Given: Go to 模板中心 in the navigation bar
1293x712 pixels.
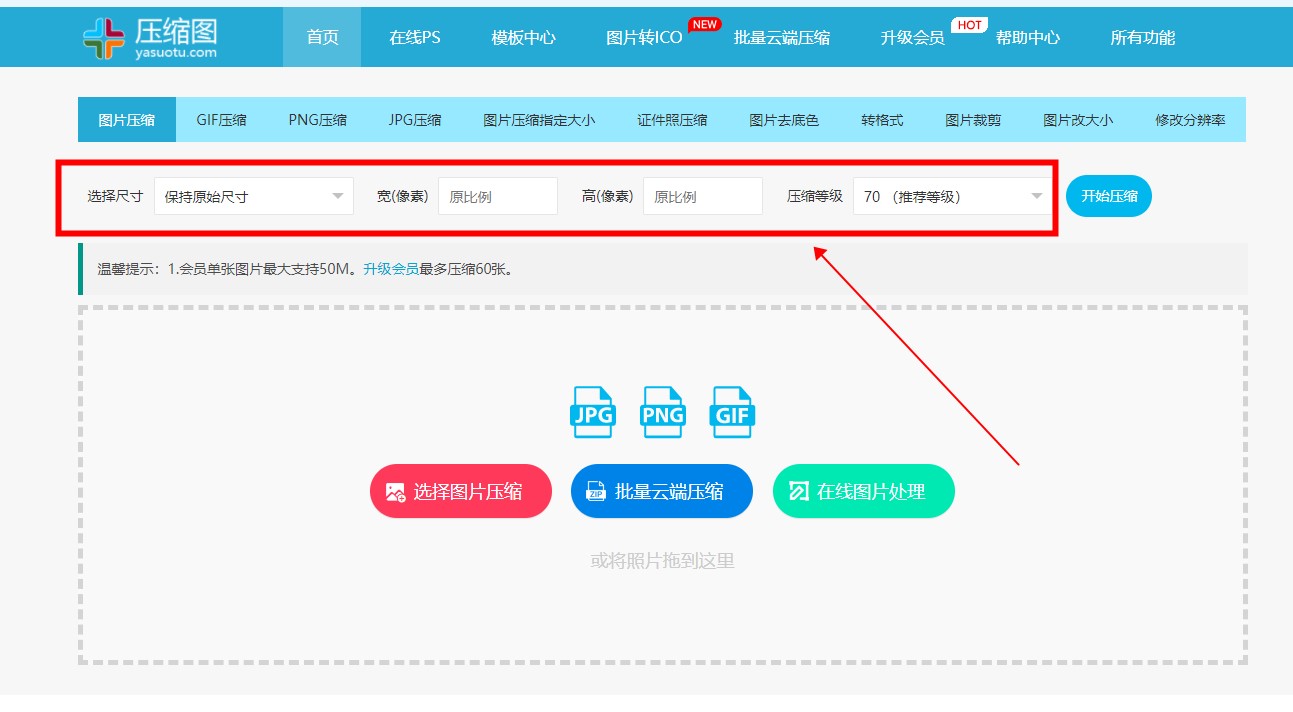Looking at the screenshot, I should (x=523, y=38).
